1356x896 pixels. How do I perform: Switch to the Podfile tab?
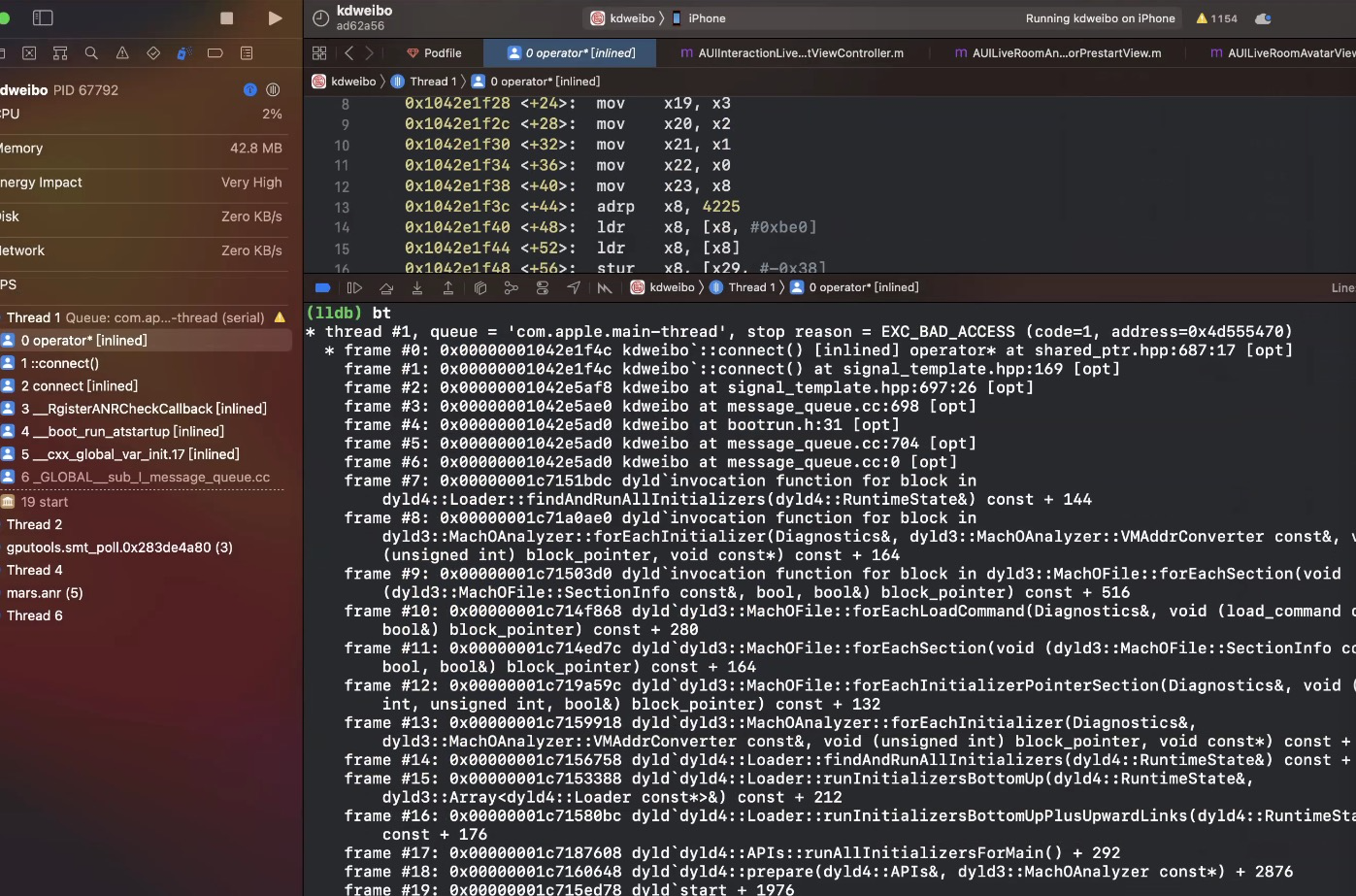pos(434,53)
